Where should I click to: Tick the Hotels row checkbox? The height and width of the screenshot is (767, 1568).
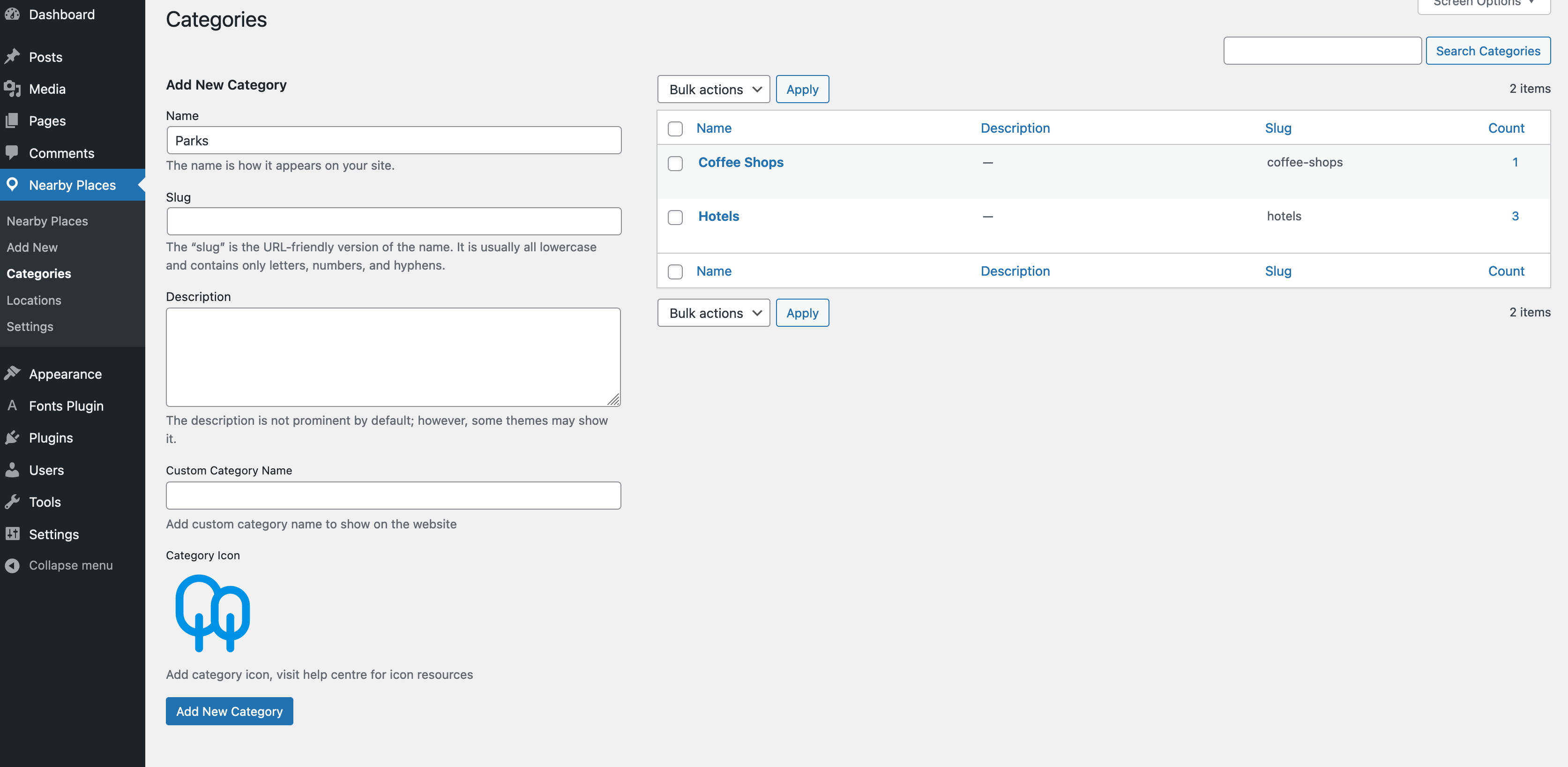[x=675, y=218]
